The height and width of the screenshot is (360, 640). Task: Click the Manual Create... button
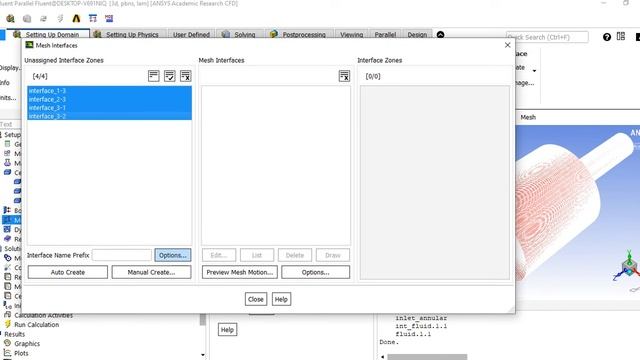(x=151, y=272)
